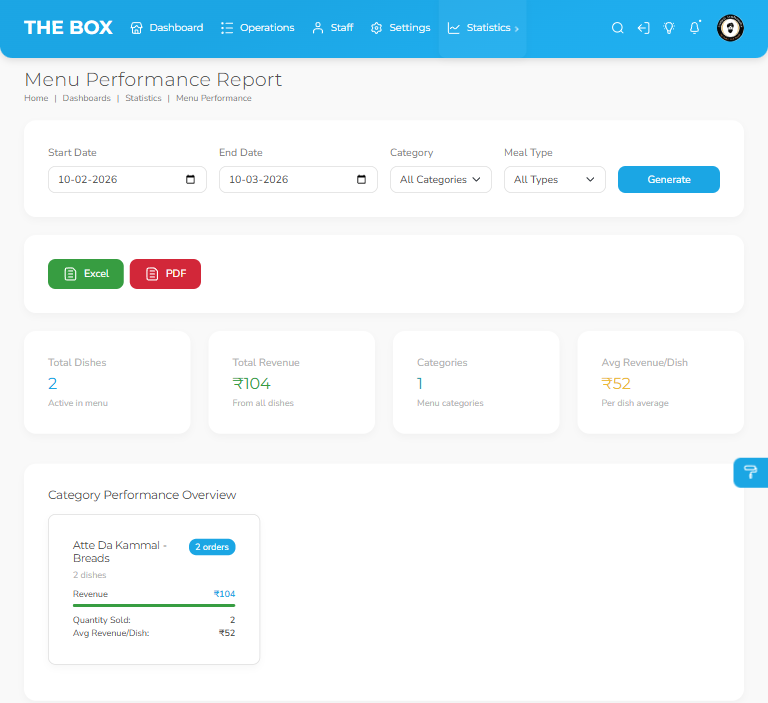Click the Home breadcrumb link
The height and width of the screenshot is (703, 768).
pos(36,98)
